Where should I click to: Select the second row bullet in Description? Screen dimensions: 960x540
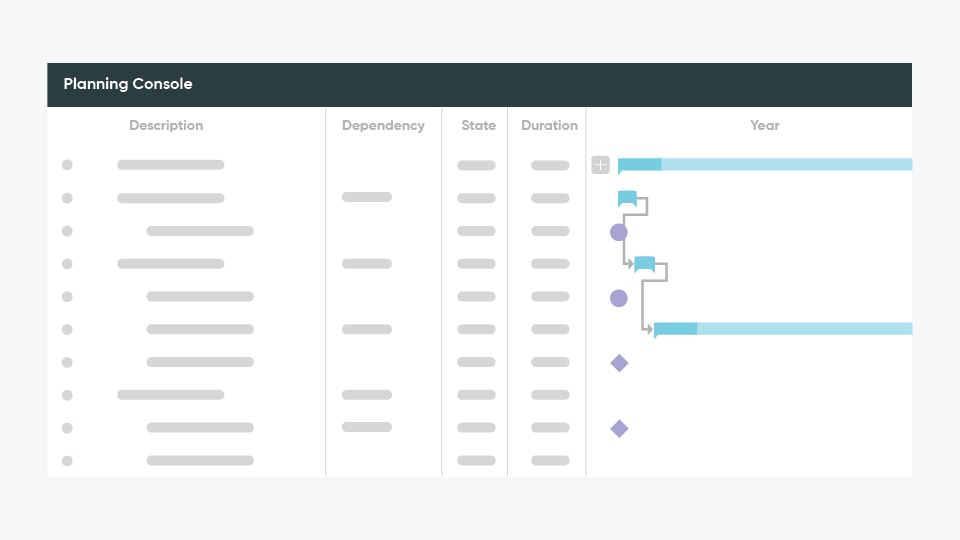67,198
